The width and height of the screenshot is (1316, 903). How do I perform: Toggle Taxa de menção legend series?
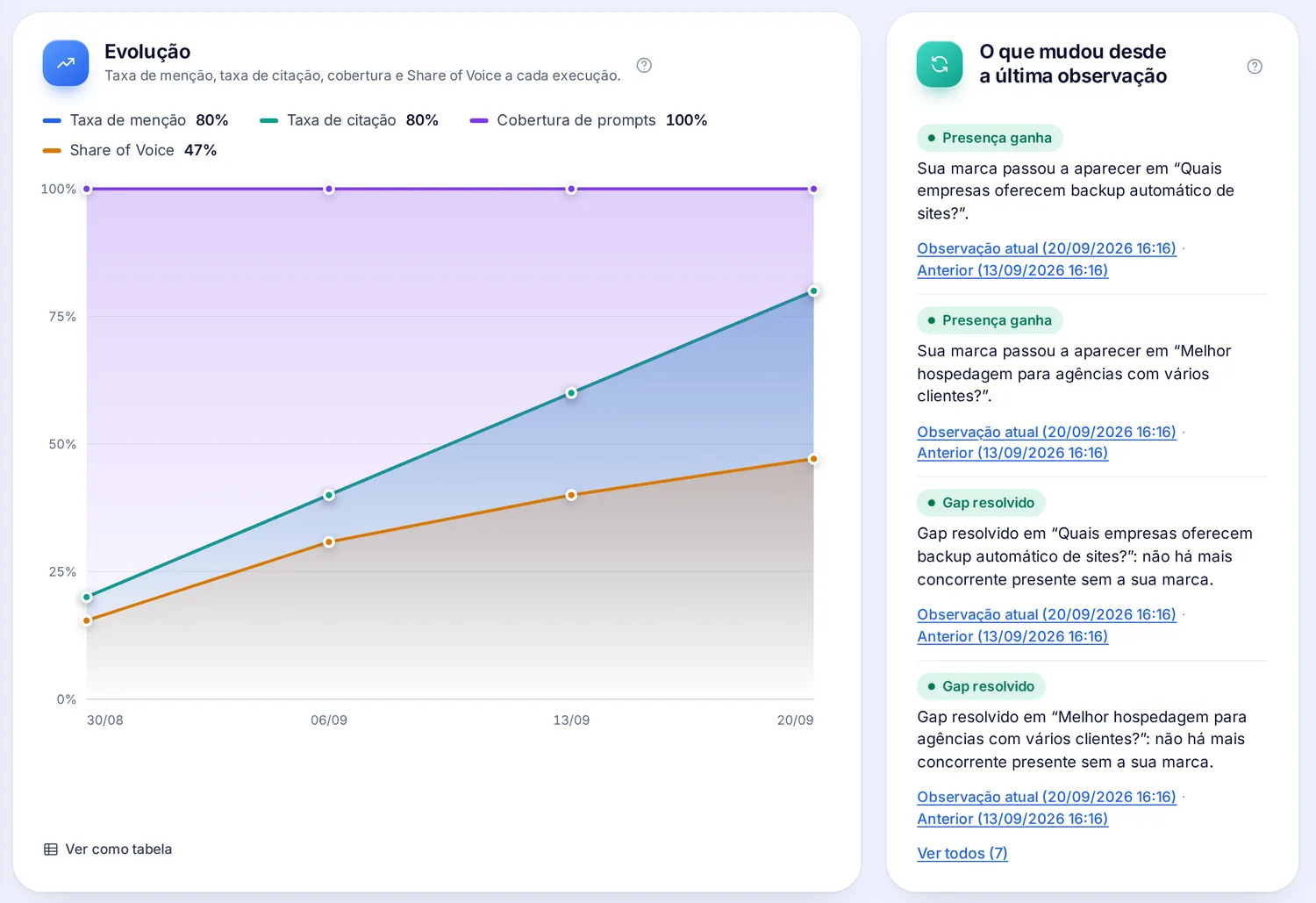(136, 120)
